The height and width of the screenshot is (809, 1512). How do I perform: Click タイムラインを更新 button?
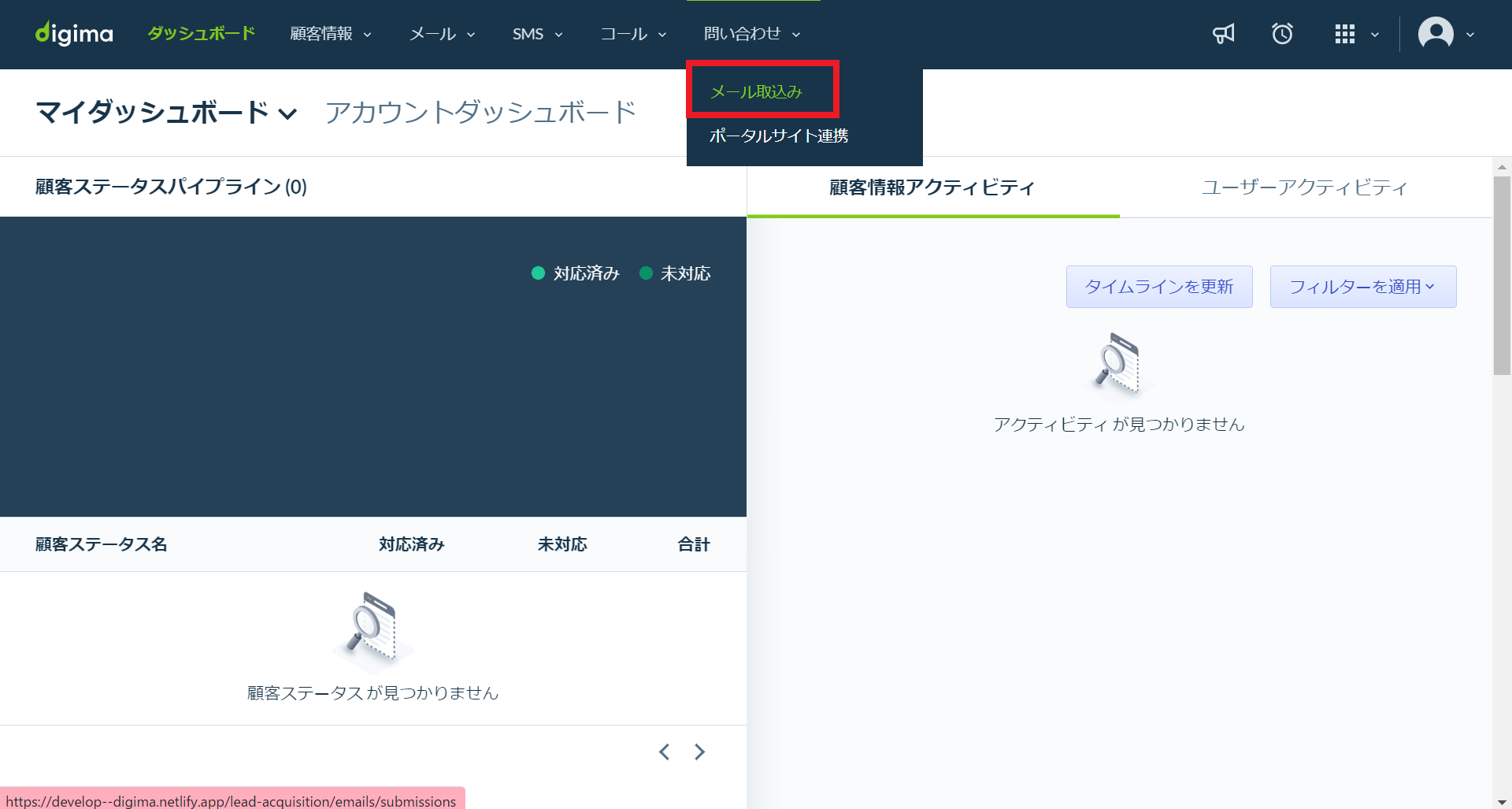point(1158,287)
